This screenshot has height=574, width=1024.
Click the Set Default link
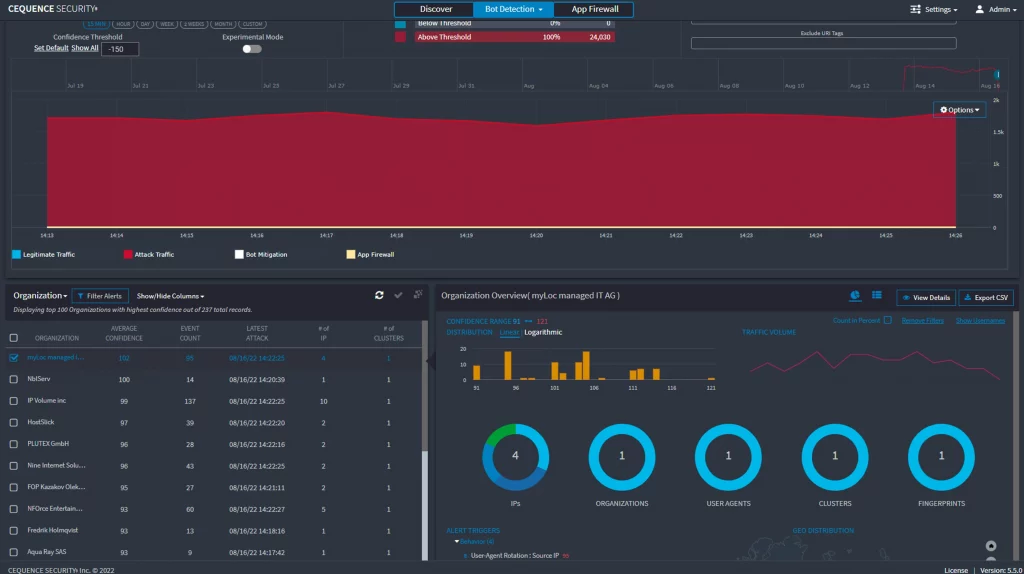point(51,48)
